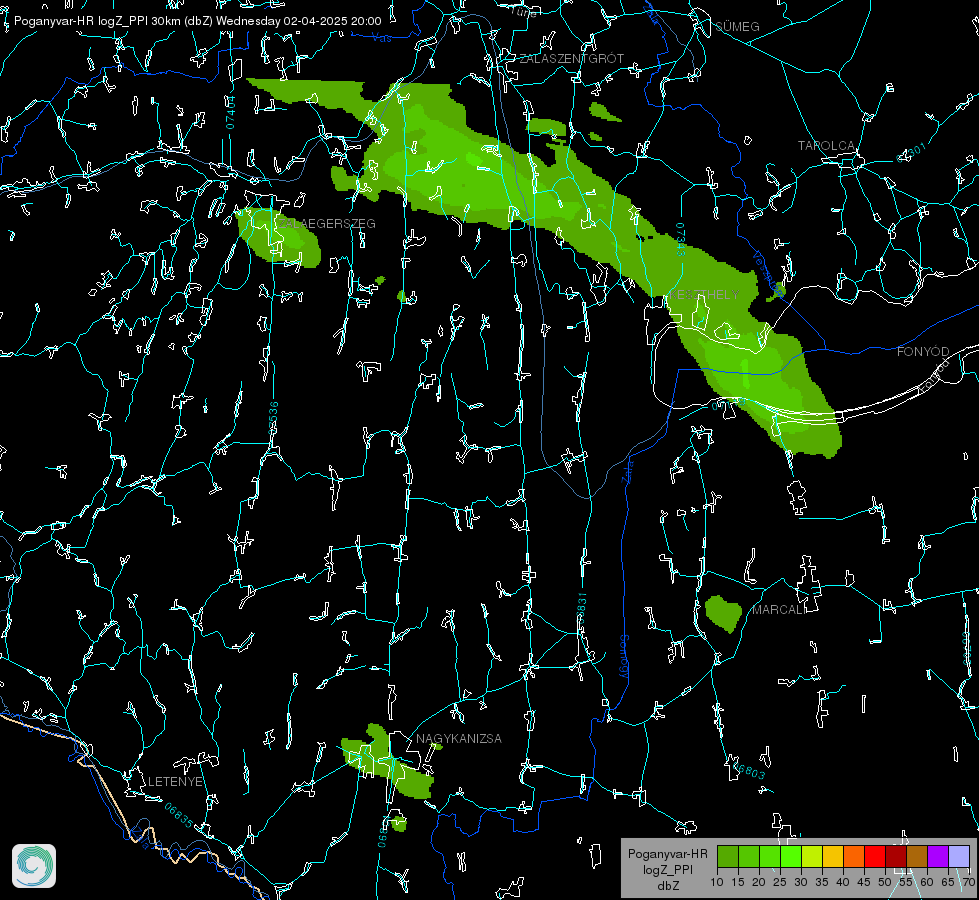Click the TAPOLCA town label
979x900 pixels.
826,146
